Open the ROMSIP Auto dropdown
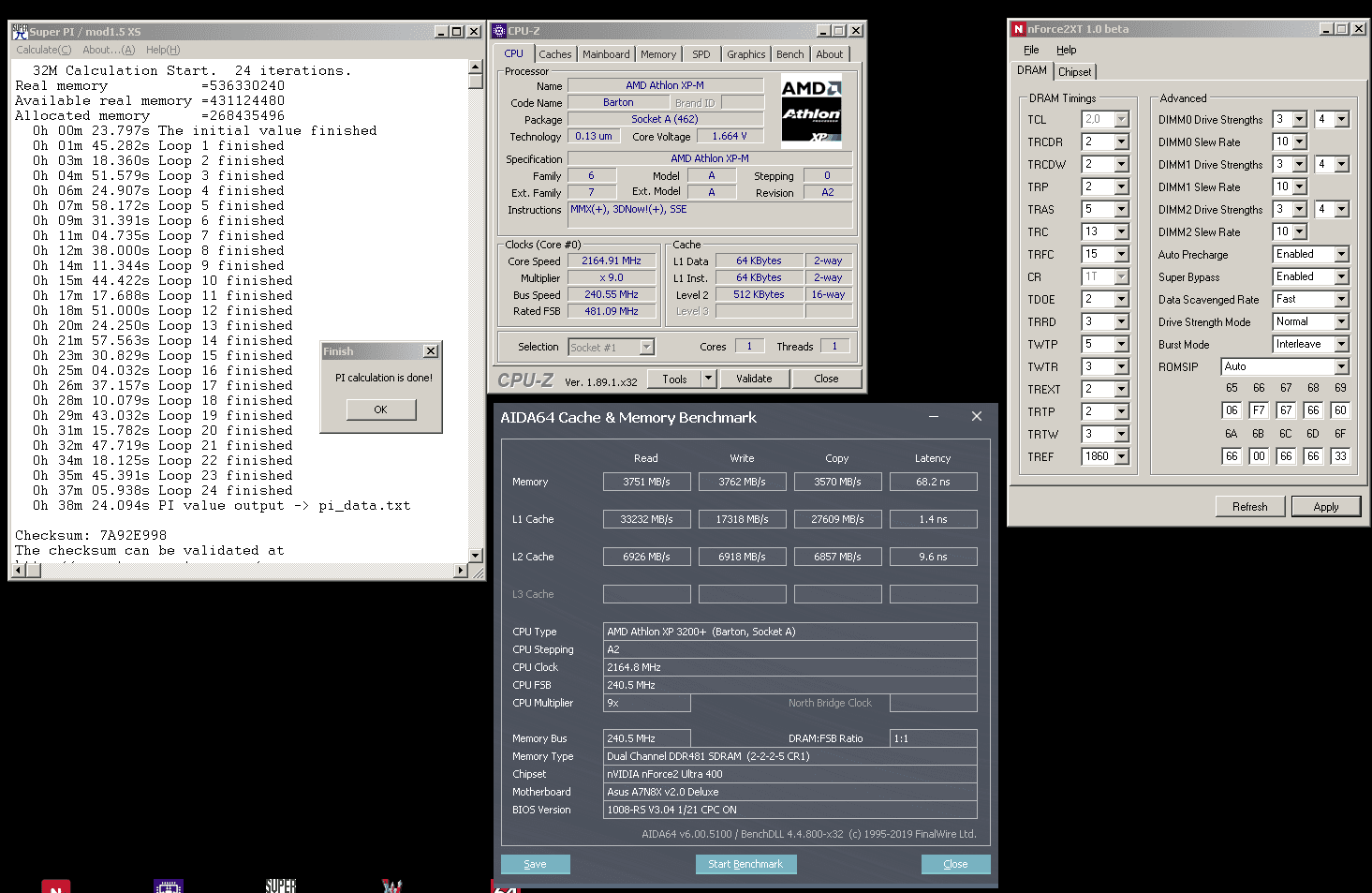The image size is (1372, 893). pos(1341,366)
